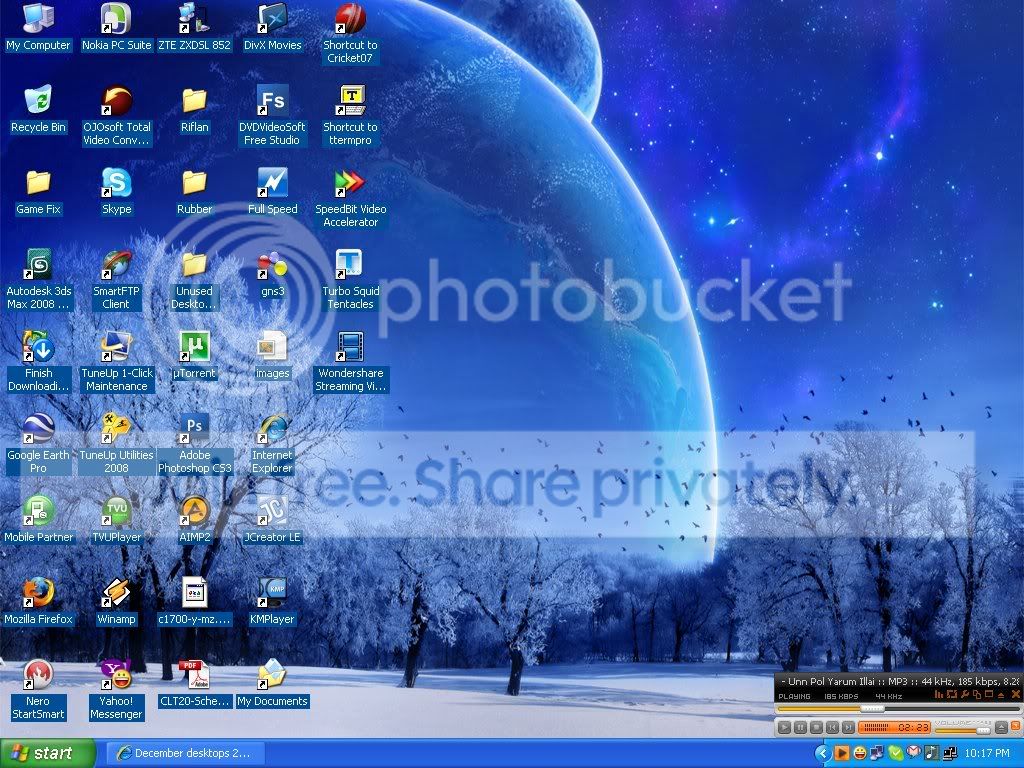Select the CLT20-Sche... PDF file
This screenshot has height=768, width=1024.
point(195,684)
